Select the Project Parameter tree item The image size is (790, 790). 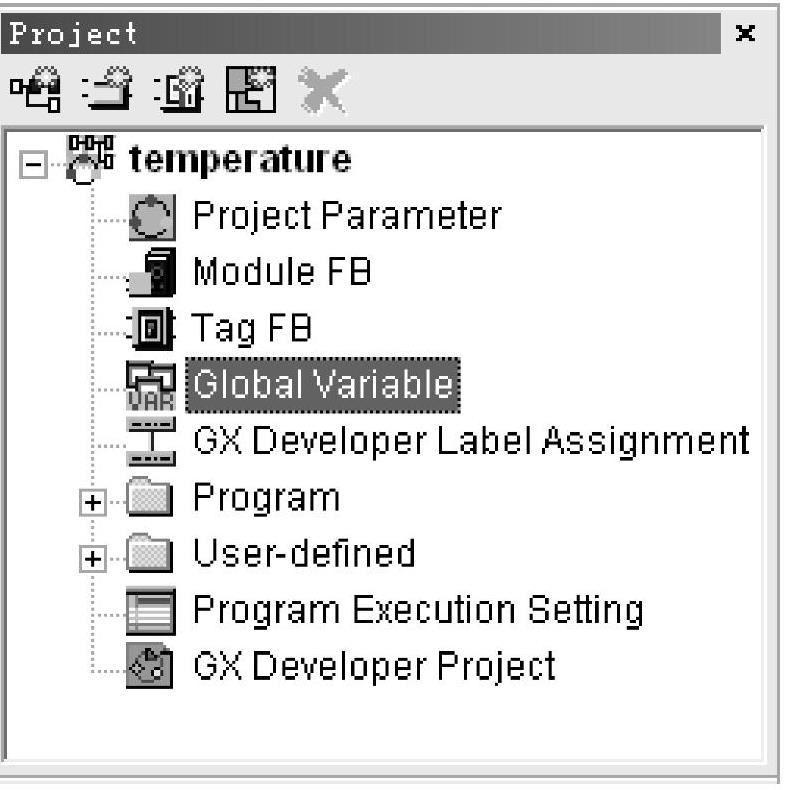[x=347, y=216]
